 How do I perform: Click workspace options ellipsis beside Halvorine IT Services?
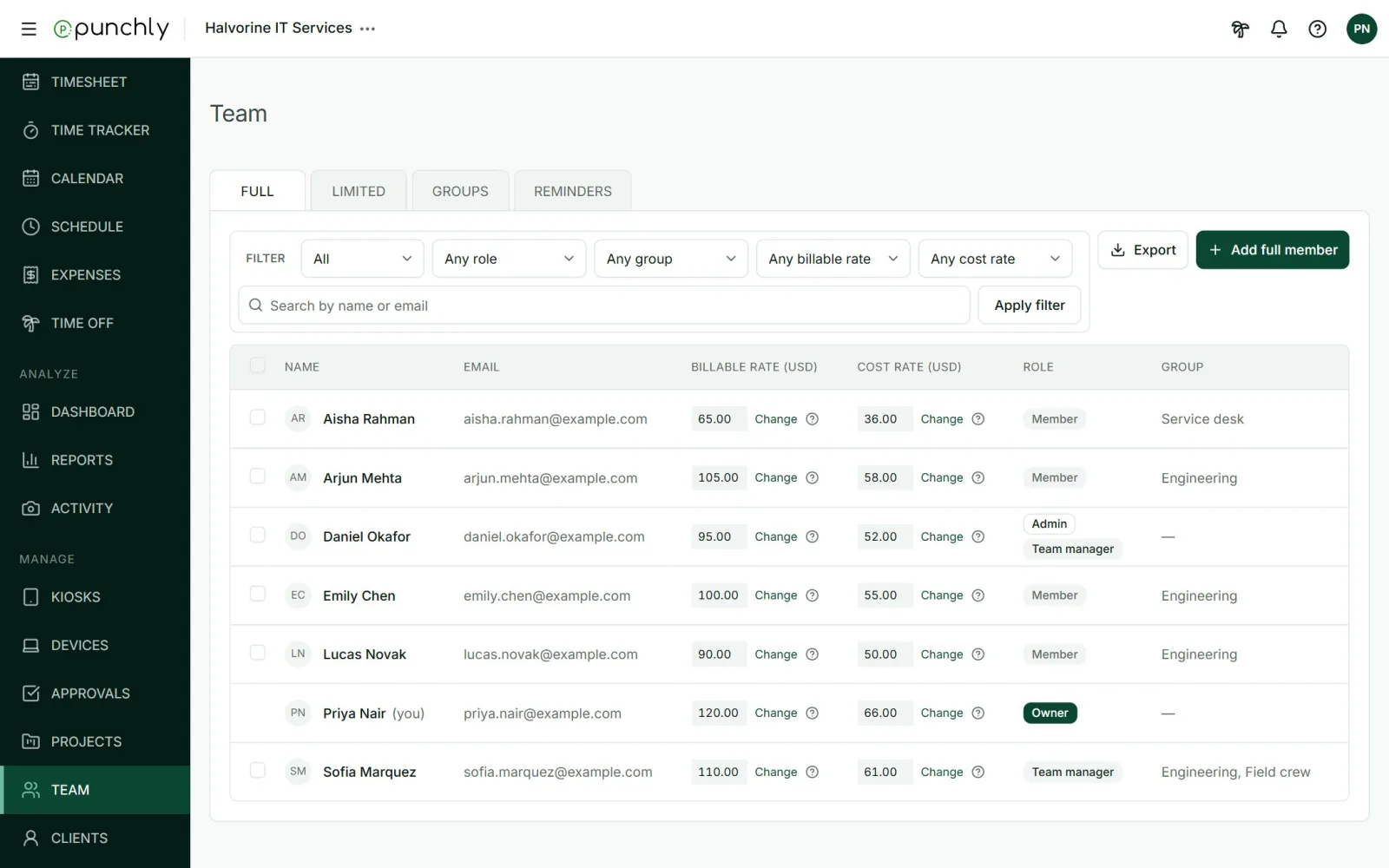click(368, 29)
